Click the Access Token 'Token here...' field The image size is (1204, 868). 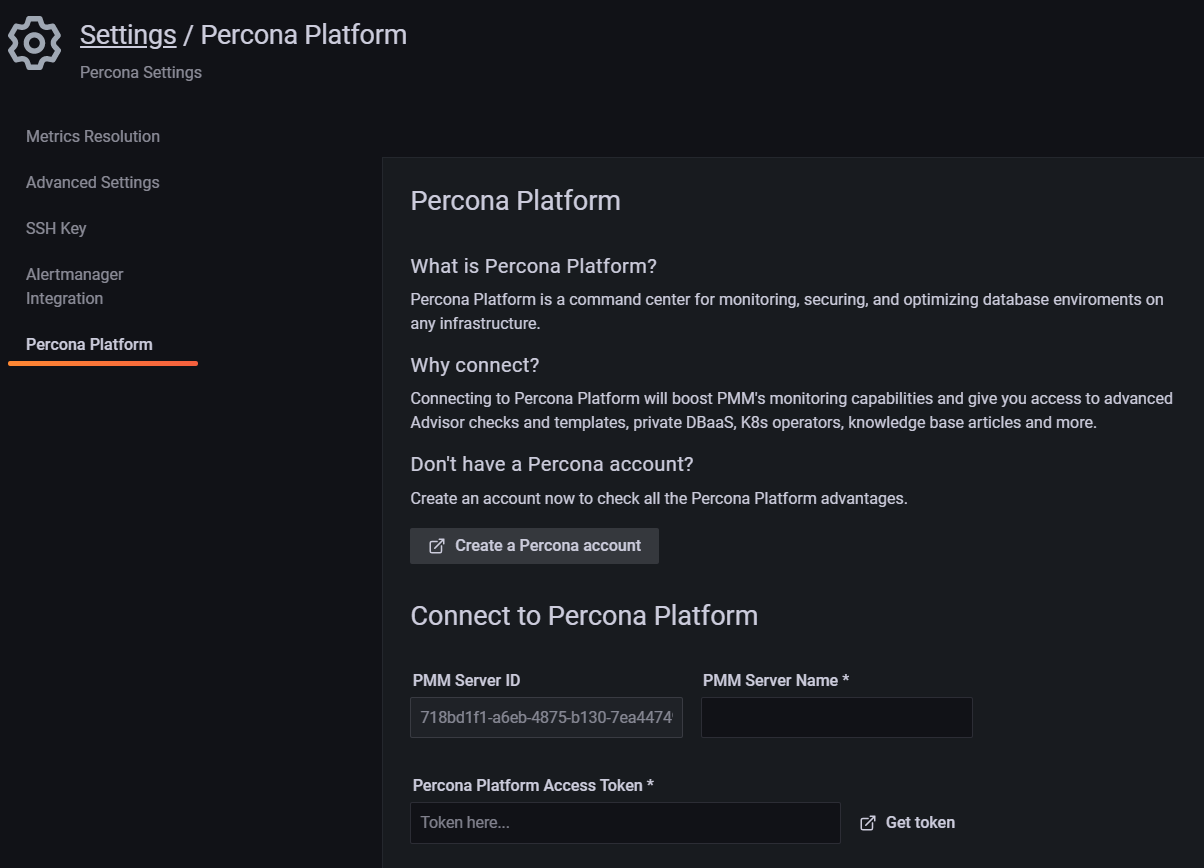[625, 823]
